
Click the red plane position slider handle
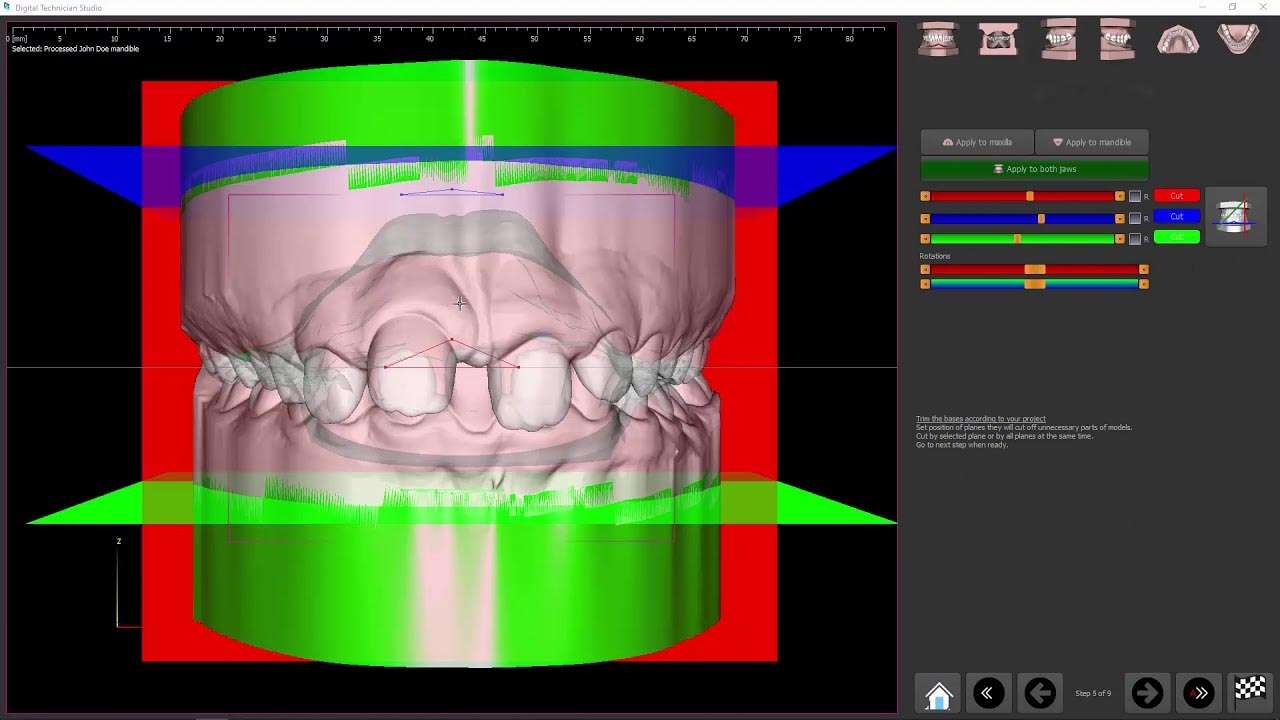tap(1030, 197)
